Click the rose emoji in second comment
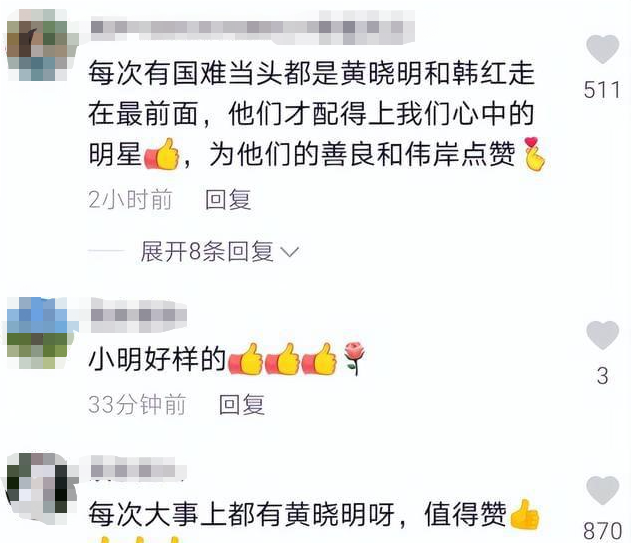633x543 pixels. click(354, 358)
